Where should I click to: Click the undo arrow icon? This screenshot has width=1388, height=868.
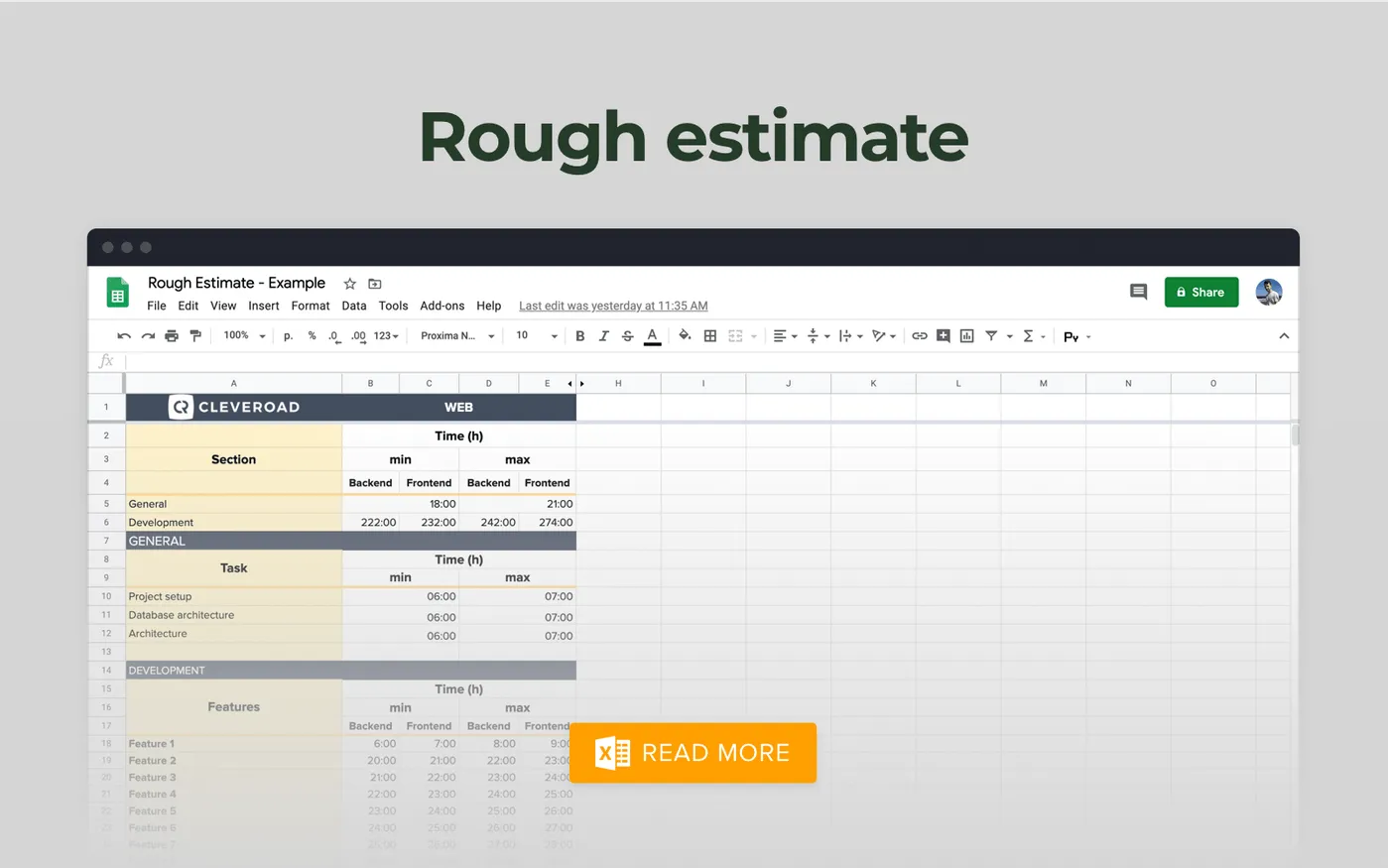tap(124, 336)
